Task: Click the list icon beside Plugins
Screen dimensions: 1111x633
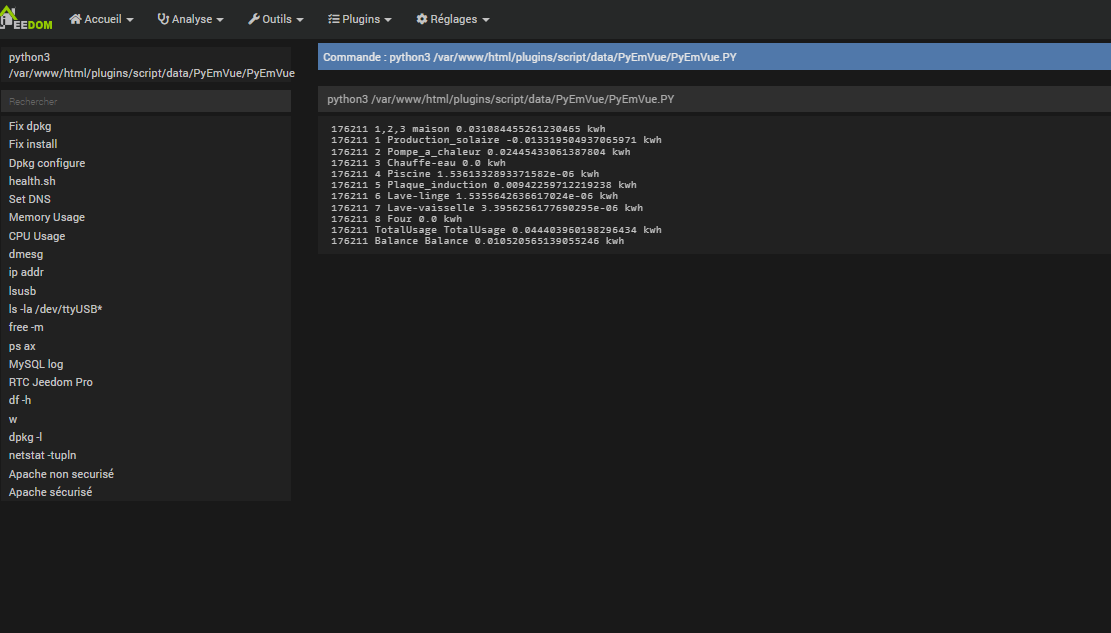Action: pyautogui.click(x=333, y=19)
